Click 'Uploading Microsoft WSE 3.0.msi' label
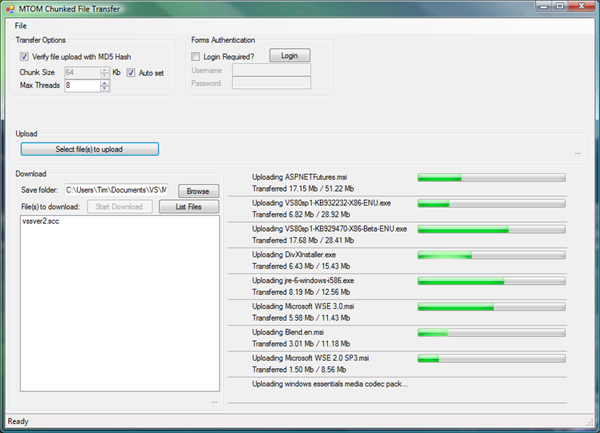 [x=303, y=306]
